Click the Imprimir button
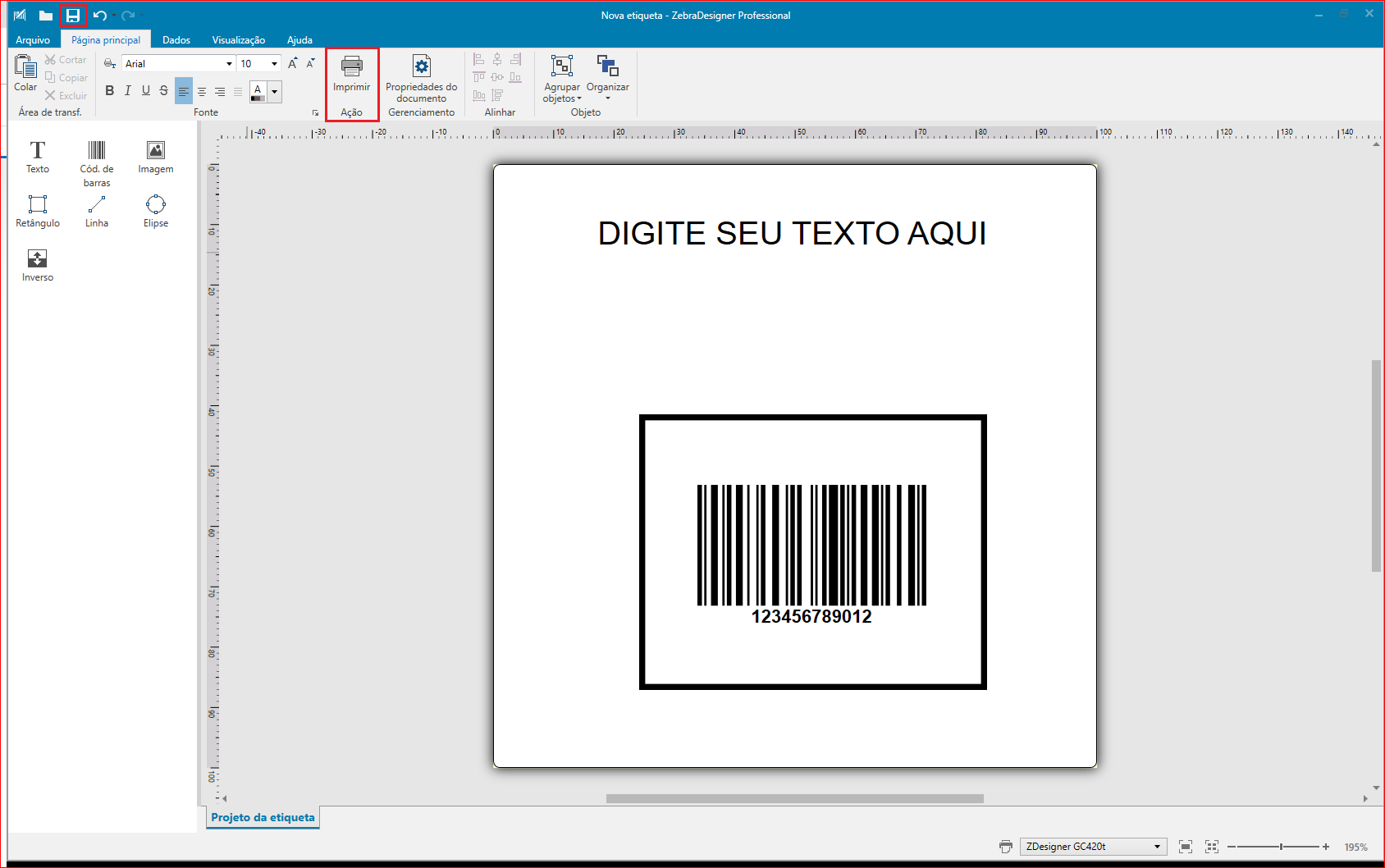Image resolution: width=1385 pixels, height=868 pixels. point(351,78)
